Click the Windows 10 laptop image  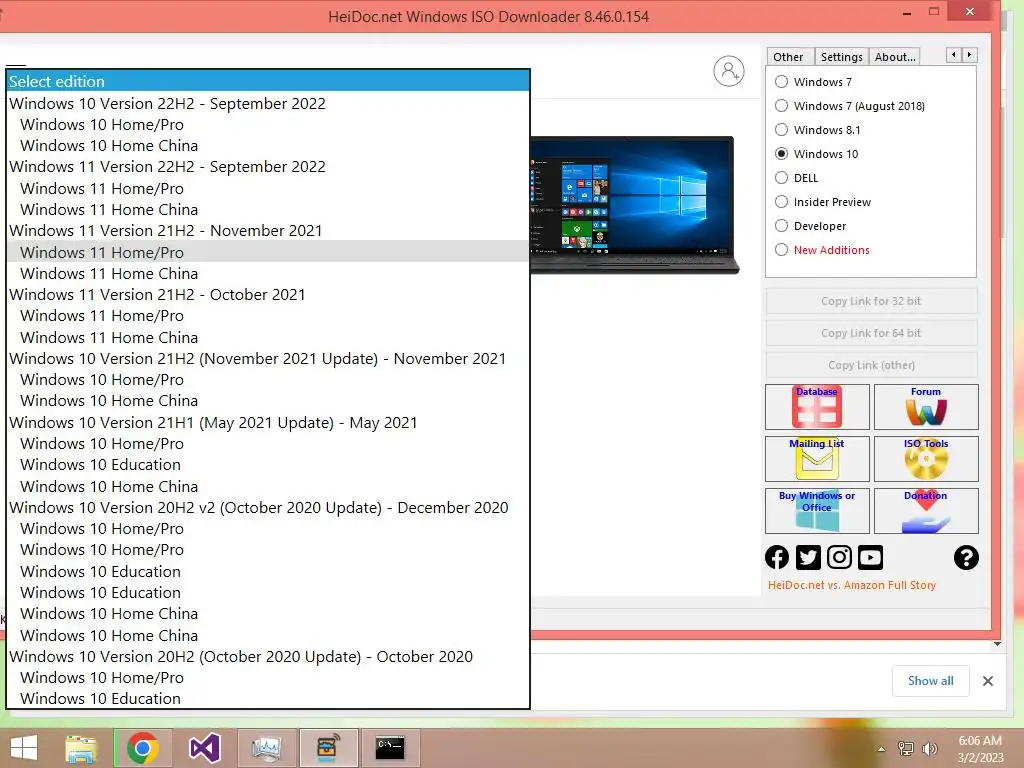633,204
